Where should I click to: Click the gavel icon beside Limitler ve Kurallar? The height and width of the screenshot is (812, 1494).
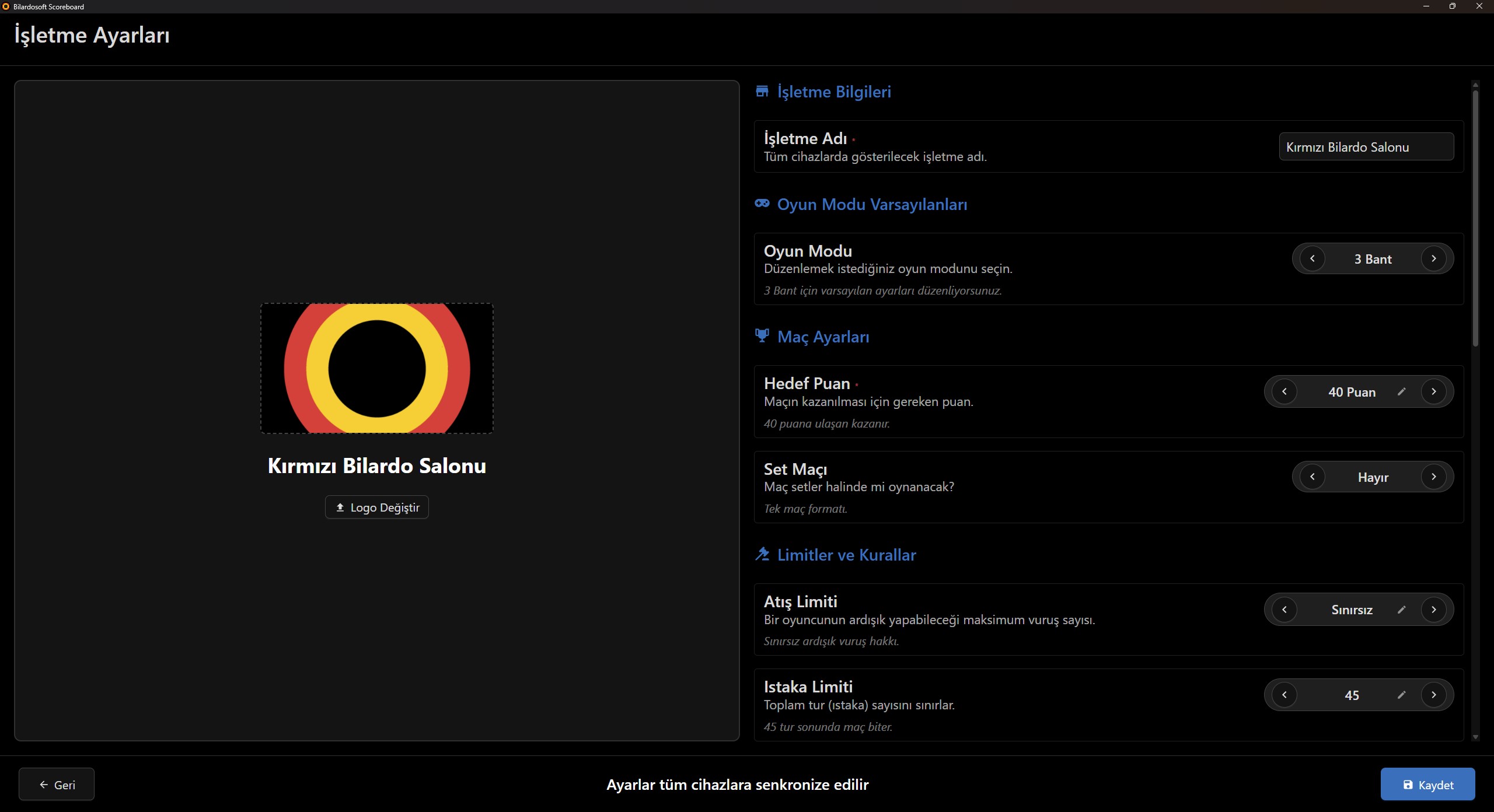point(762,554)
